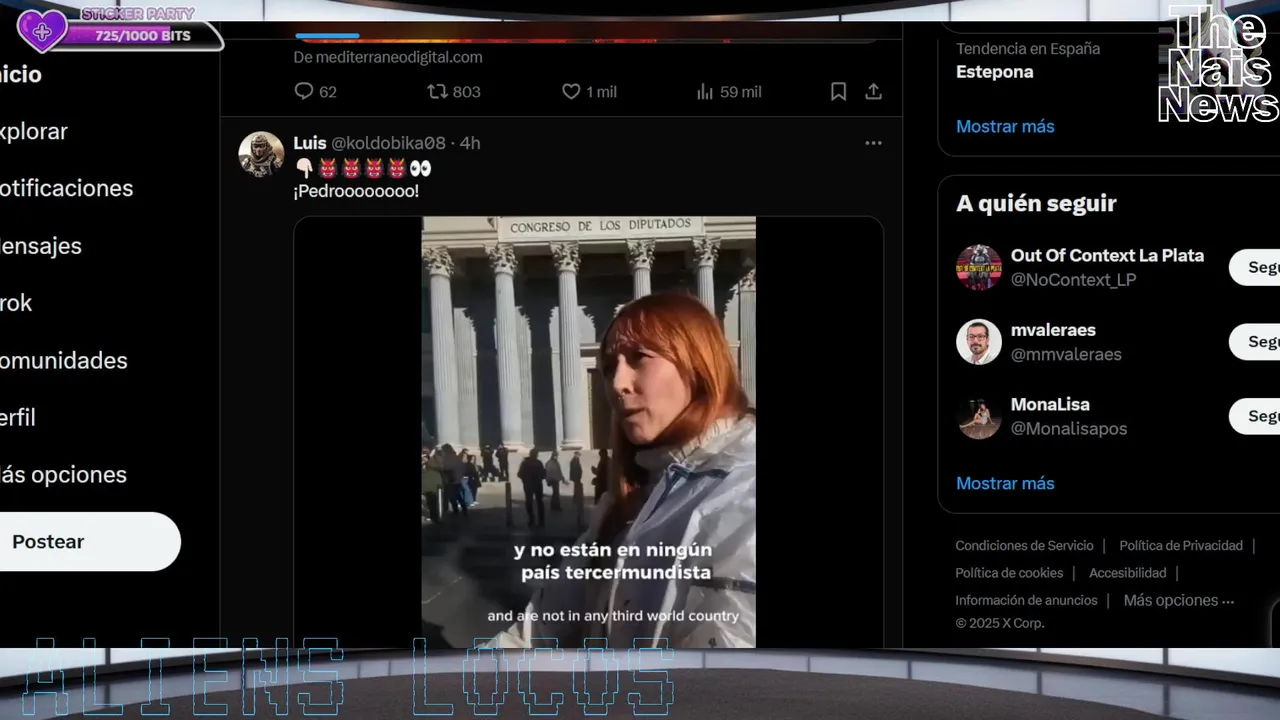Screen dimensions: 1280x720
Task: Open Mensajes in sidebar
Action: click(x=40, y=245)
